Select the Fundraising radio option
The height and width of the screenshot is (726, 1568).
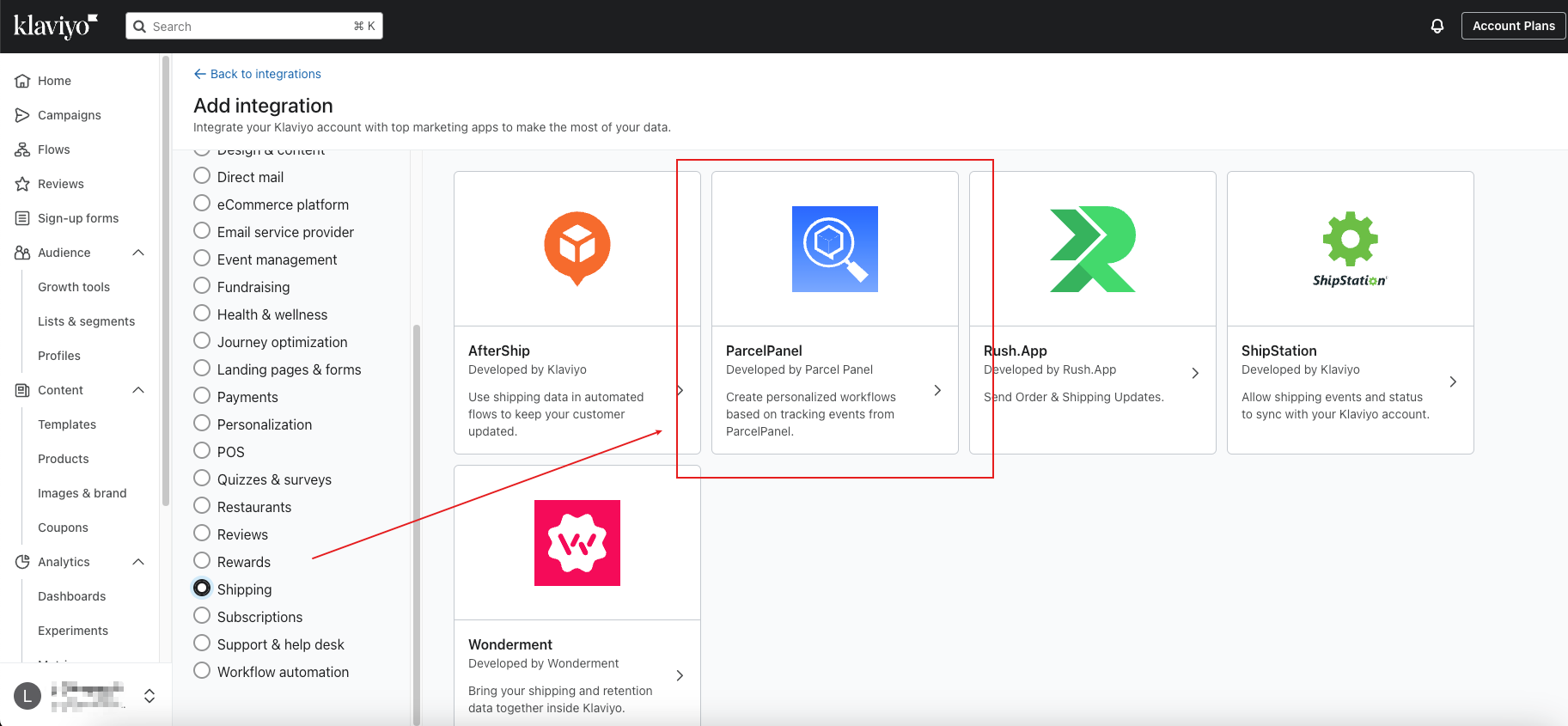tap(202, 286)
